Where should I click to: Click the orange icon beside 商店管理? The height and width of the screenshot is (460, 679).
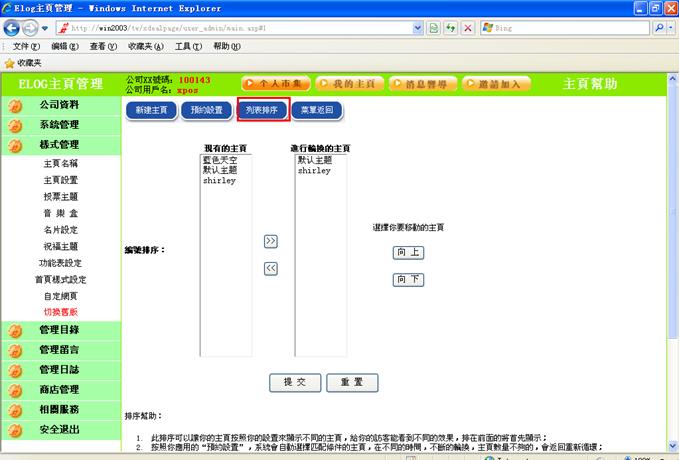(x=15, y=390)
